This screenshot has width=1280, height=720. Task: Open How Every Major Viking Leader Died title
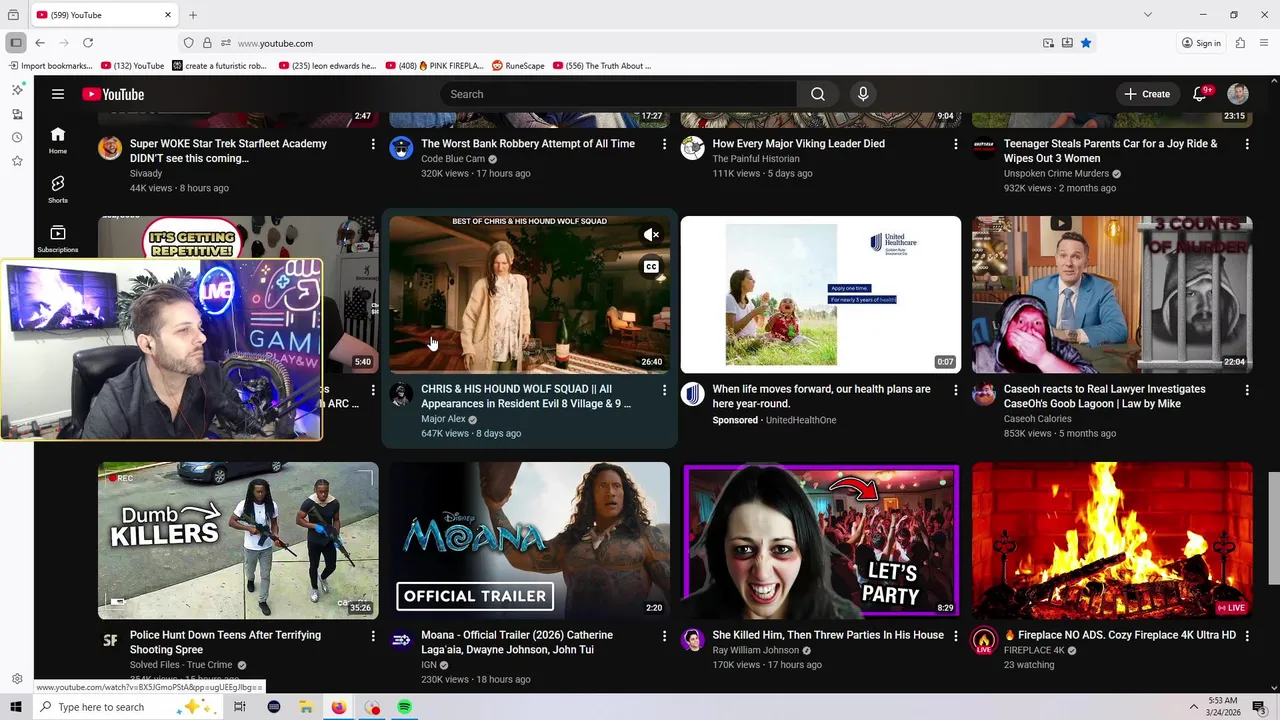799,144
